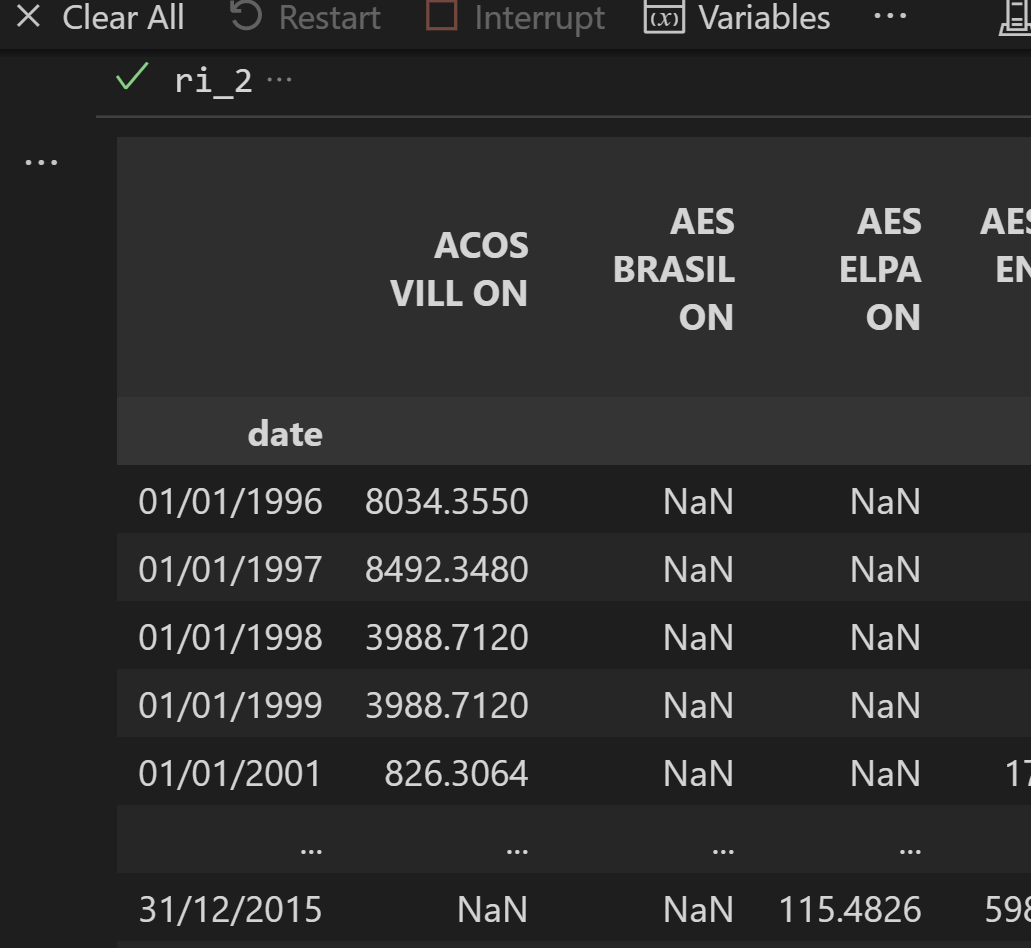Click the Interrupt execution icon
1031x948 pixels.
442,17
